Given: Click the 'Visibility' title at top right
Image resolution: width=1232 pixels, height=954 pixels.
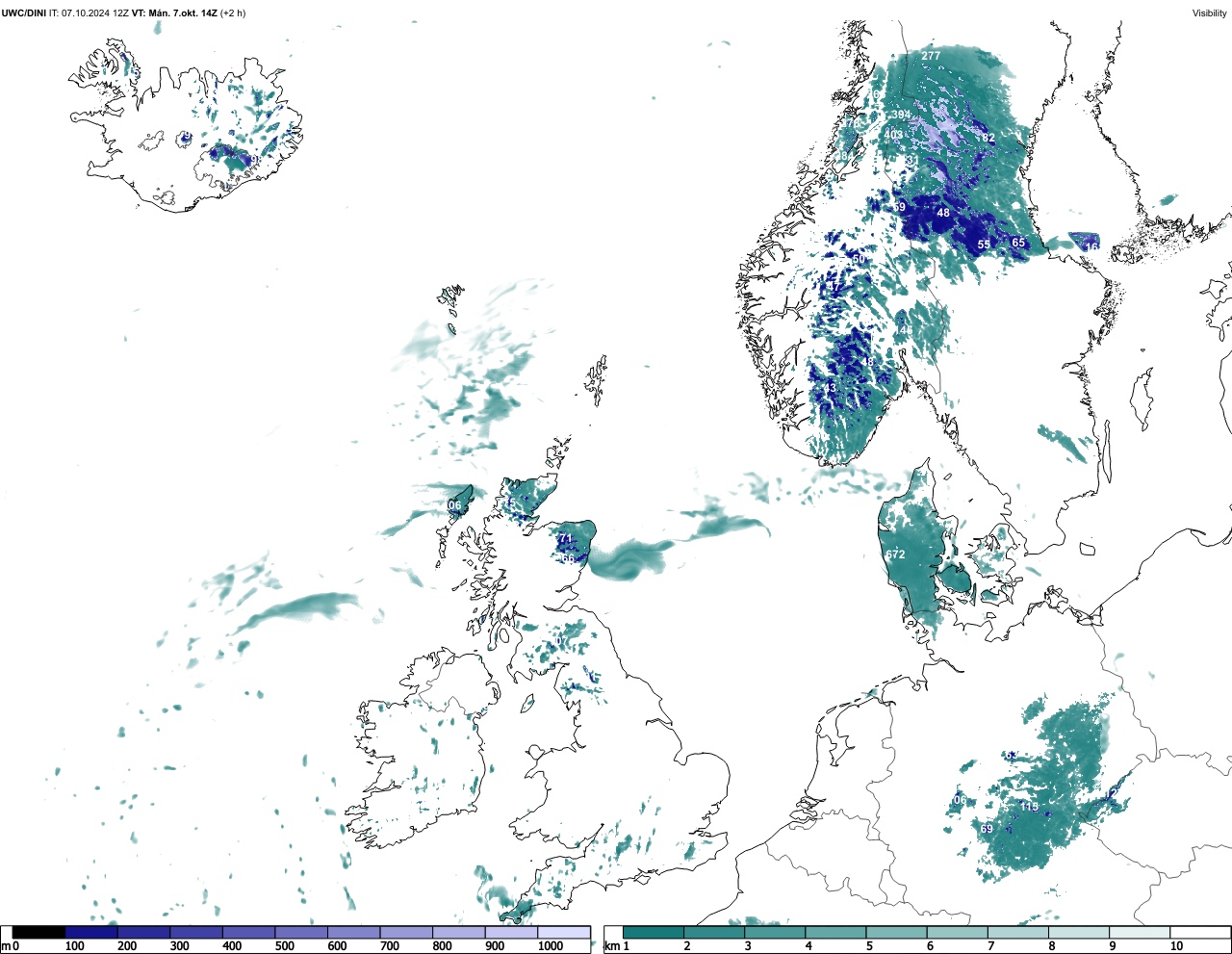Looking at the screenshot, I should pos(1209,13).
